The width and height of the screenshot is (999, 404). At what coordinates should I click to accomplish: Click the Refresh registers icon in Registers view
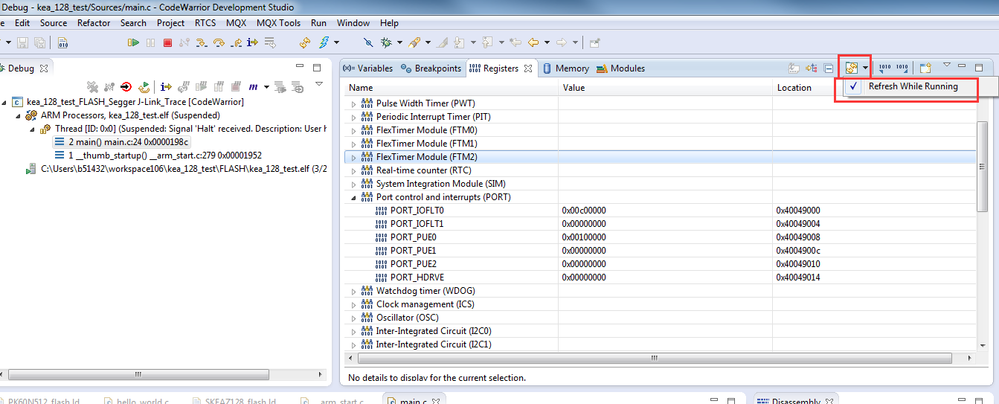(851, 68)
